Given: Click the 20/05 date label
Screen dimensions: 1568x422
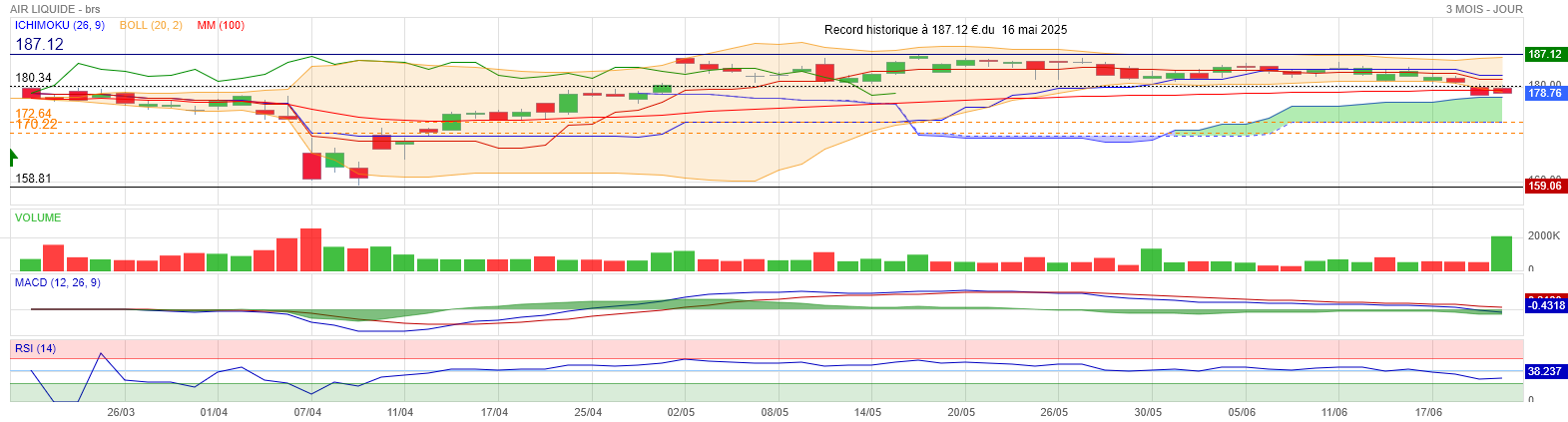Looking at the screenshot, I should (961, 412).
